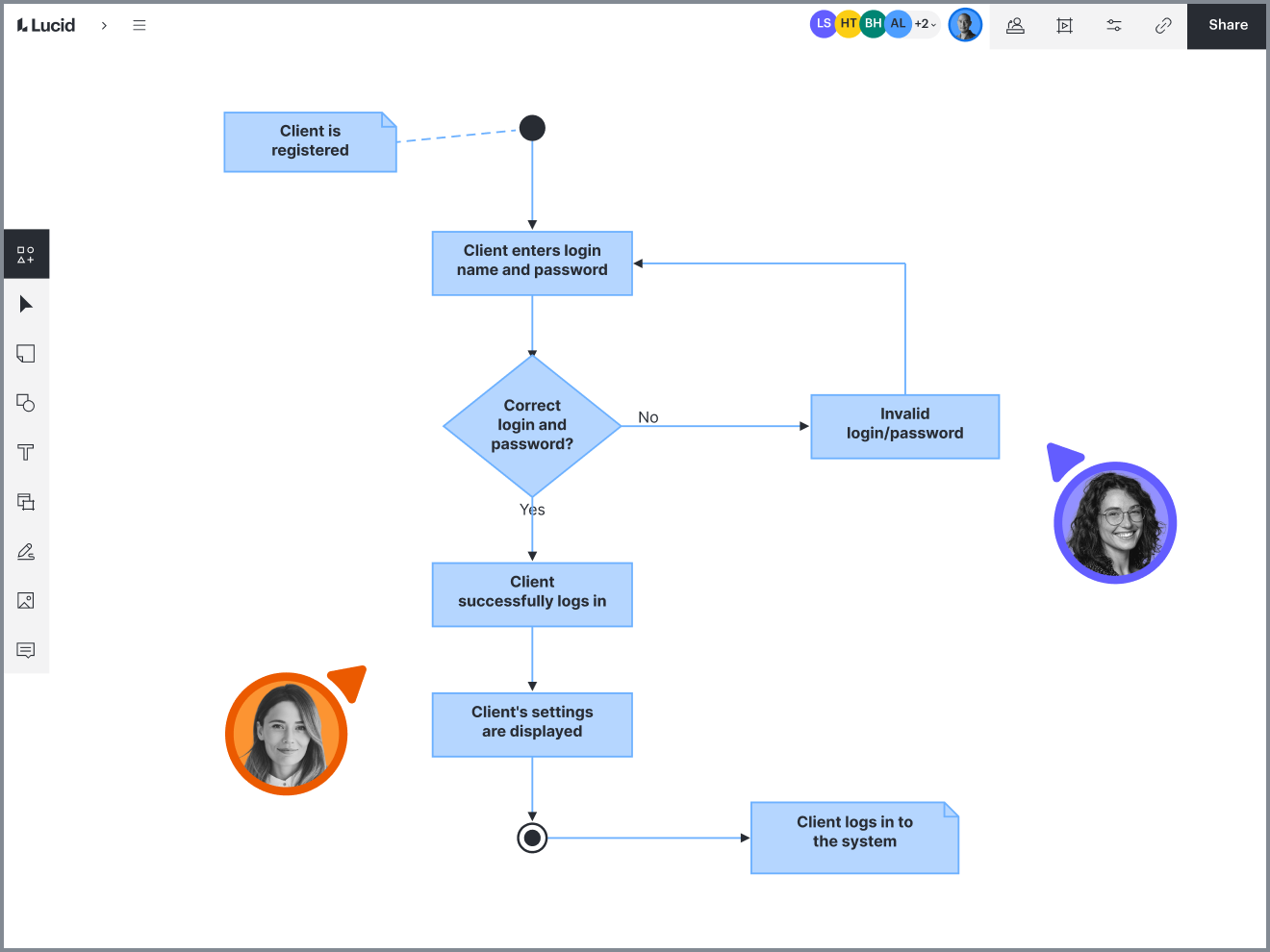This screenshot has width=1270, height=952.
Task: Activate the Text tool
Action: click(26, 452)
